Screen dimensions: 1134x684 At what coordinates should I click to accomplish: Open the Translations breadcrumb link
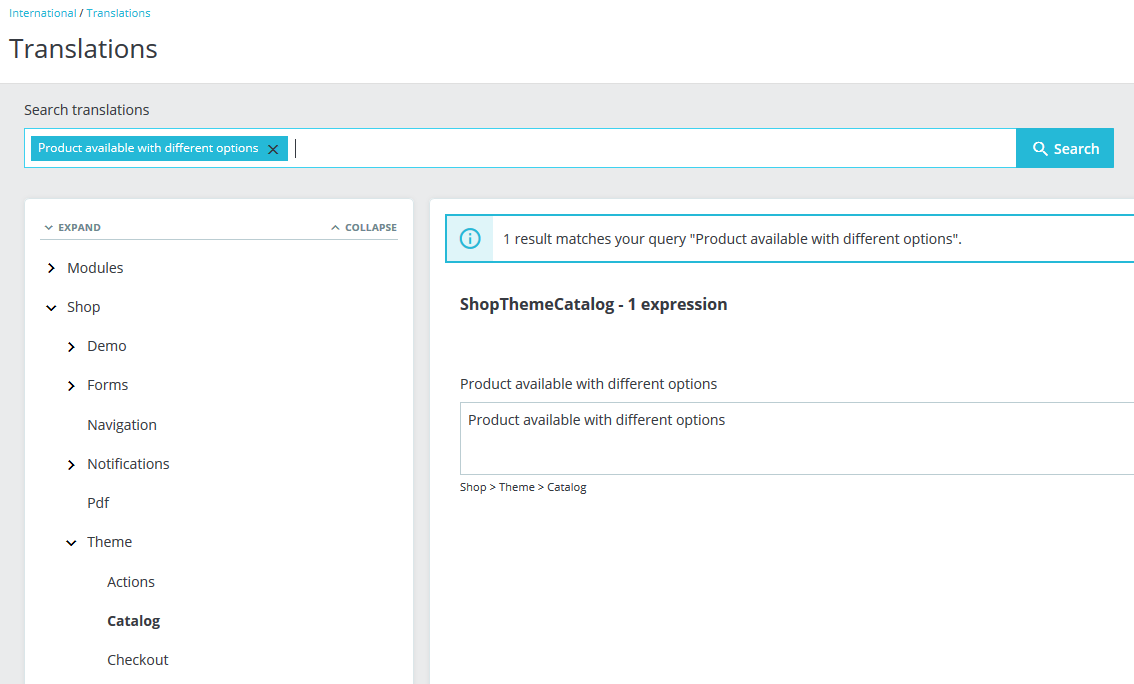pos(119,13)
